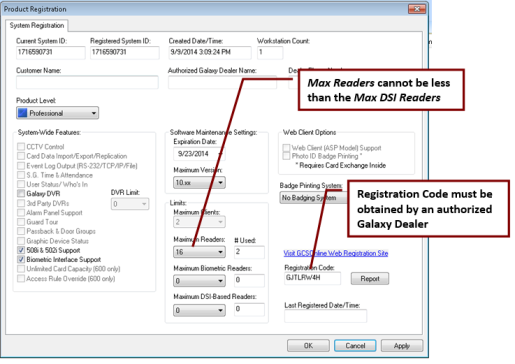Screen dimensions: 515x364
Task: Close the Product Registration window
Action: pyautogui.click(x=417, y=9)
